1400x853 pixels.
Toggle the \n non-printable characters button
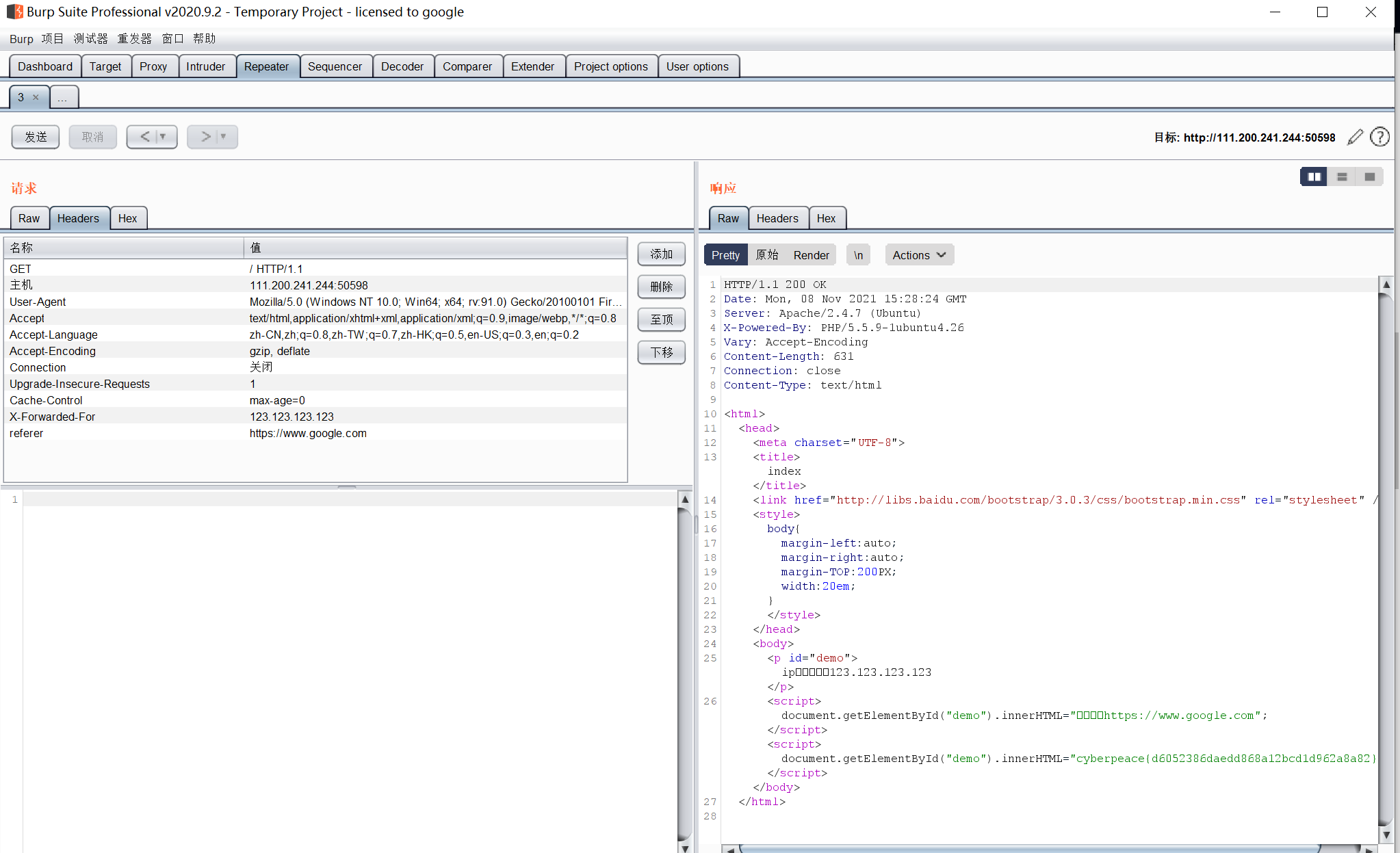coord(858,255)
